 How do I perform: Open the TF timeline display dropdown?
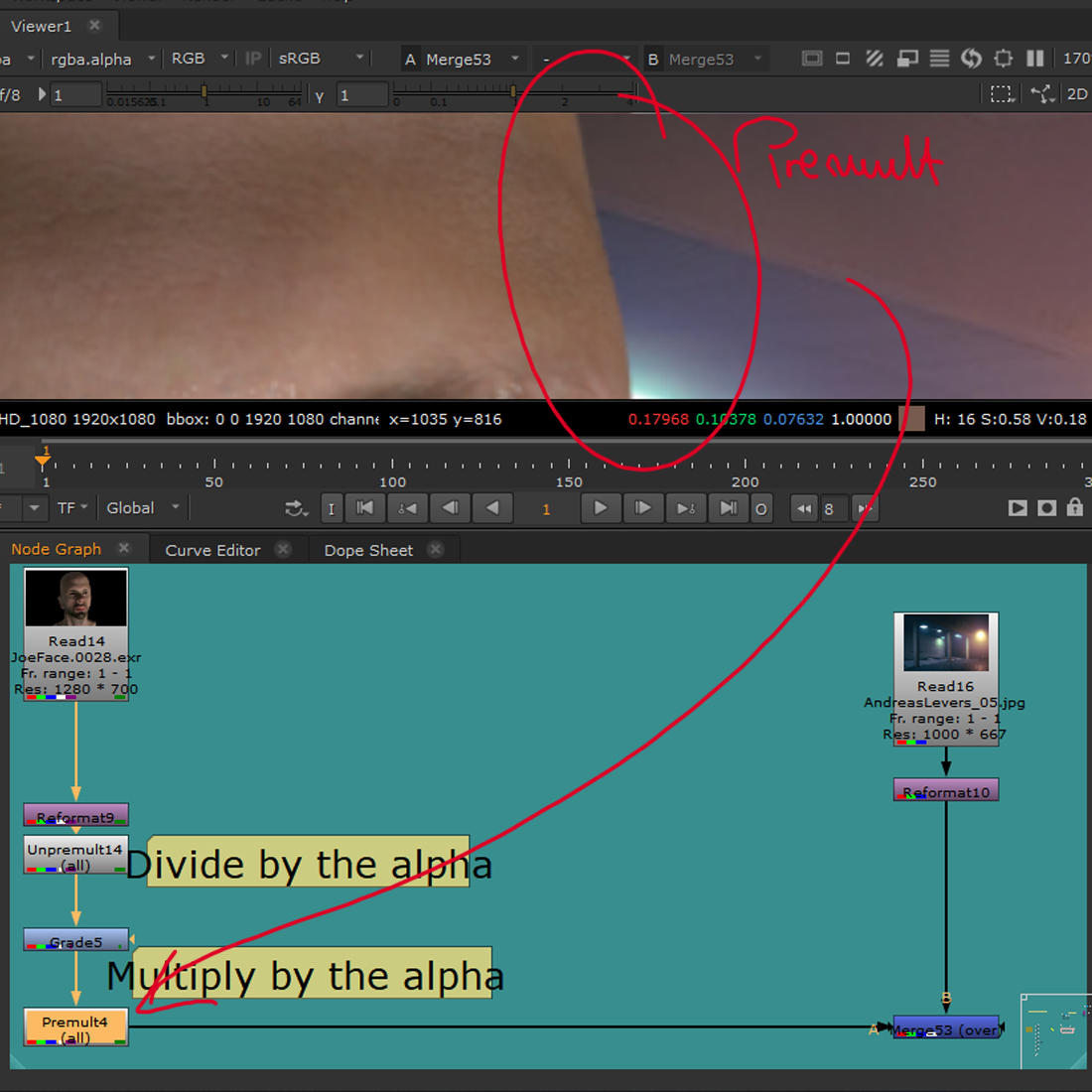72,507
